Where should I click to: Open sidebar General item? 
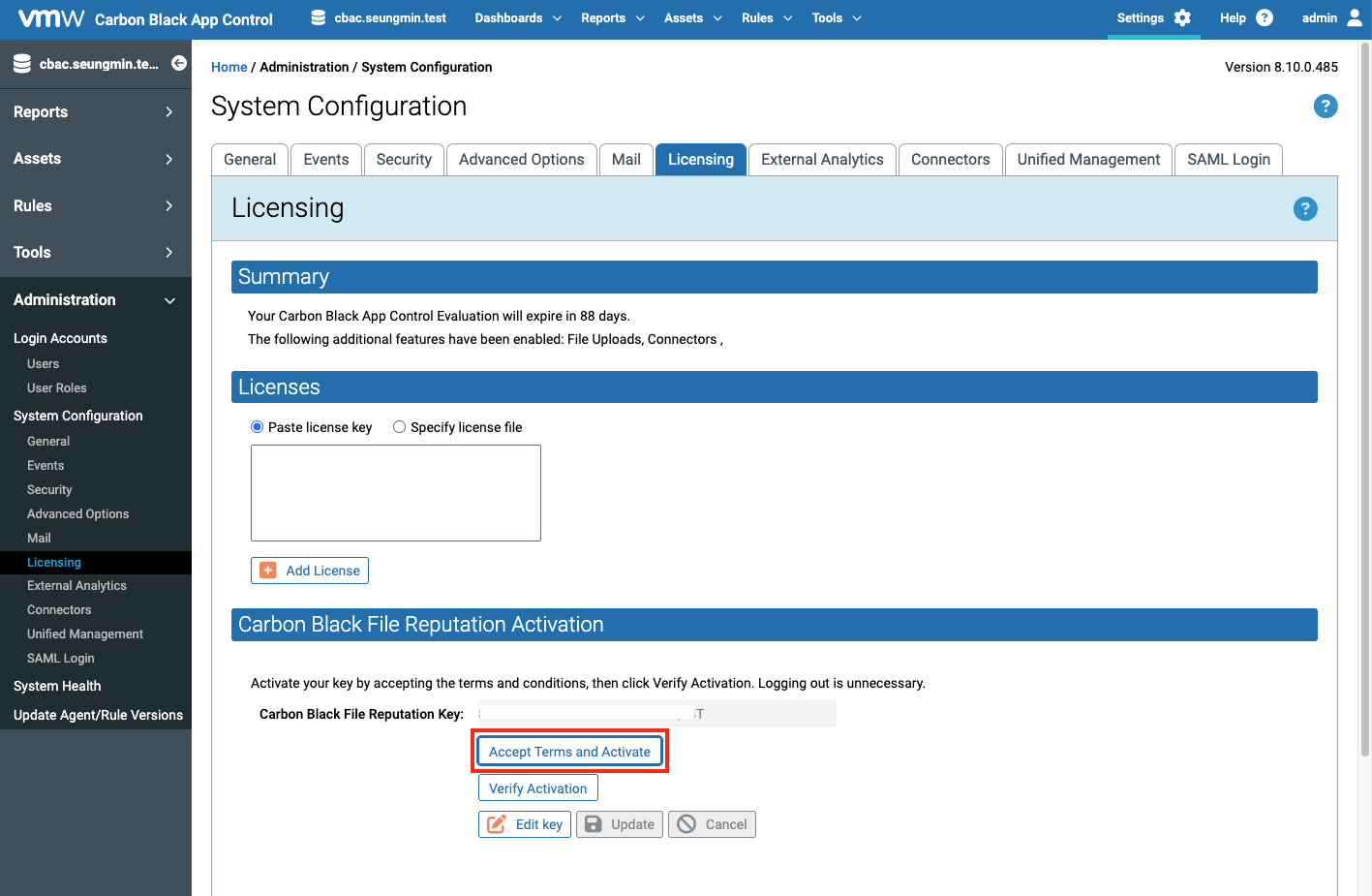click(48, 442)
